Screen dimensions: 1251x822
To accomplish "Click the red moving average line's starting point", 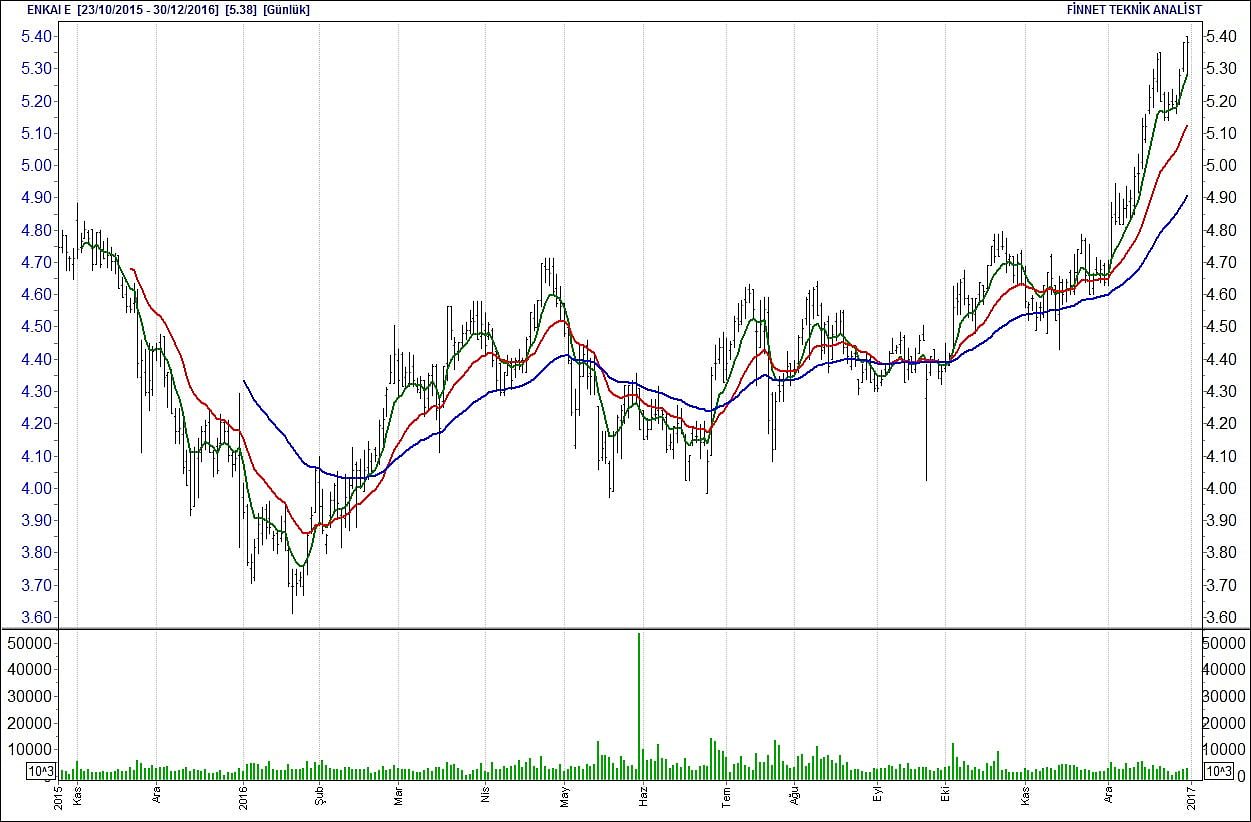I will pos(133,269).
